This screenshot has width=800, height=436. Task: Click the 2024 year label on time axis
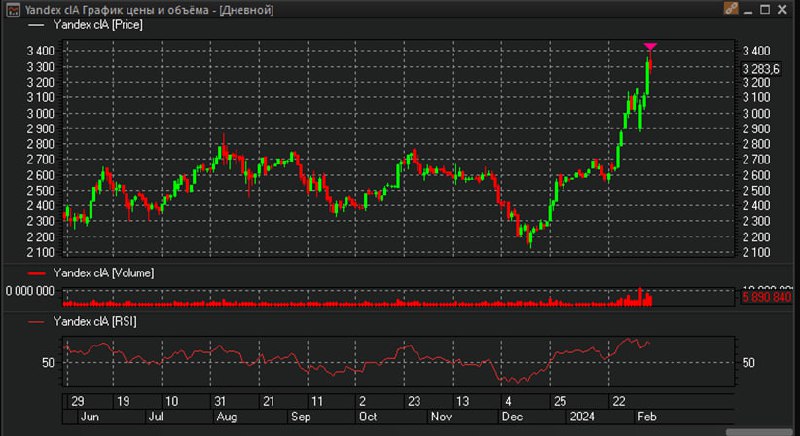582,417
